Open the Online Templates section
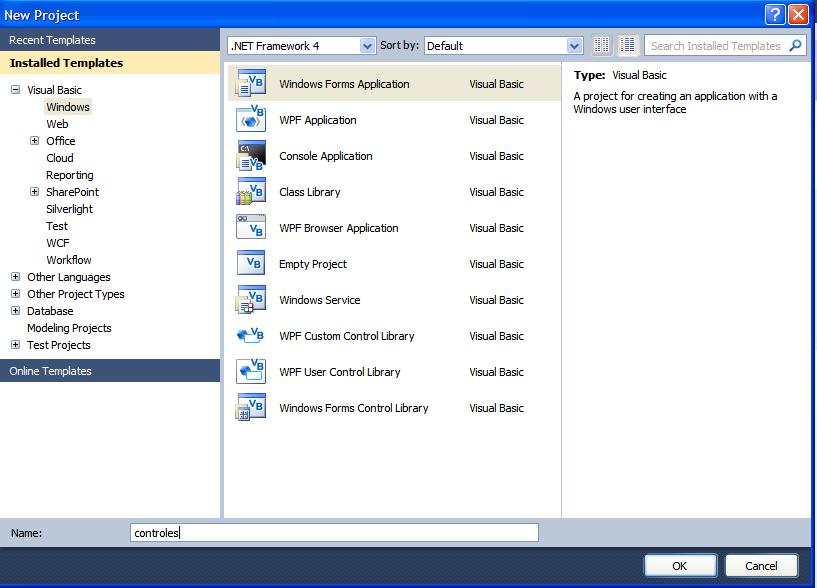The image size is (817, 588). pos(110,371)
